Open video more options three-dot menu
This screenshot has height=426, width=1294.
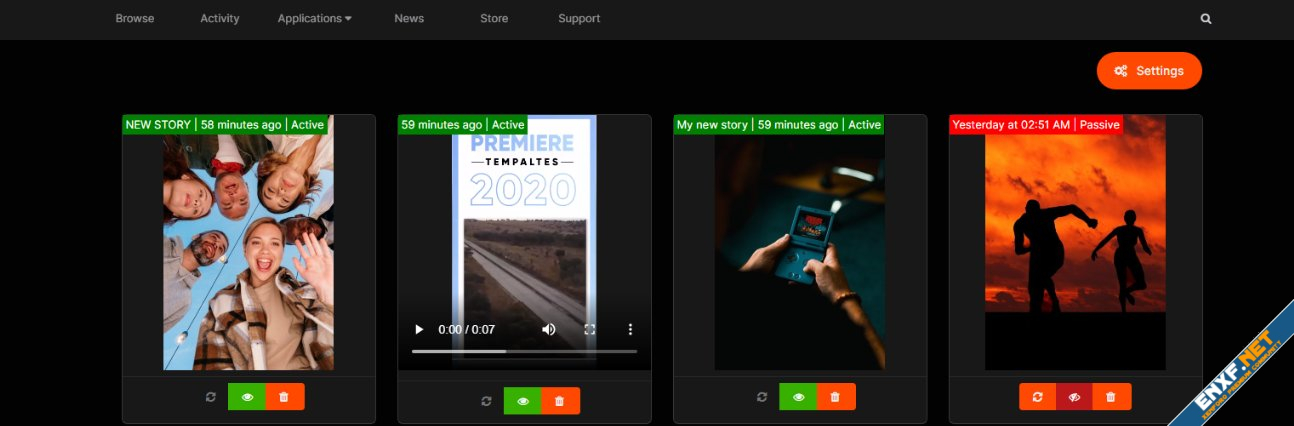point(630,329)
